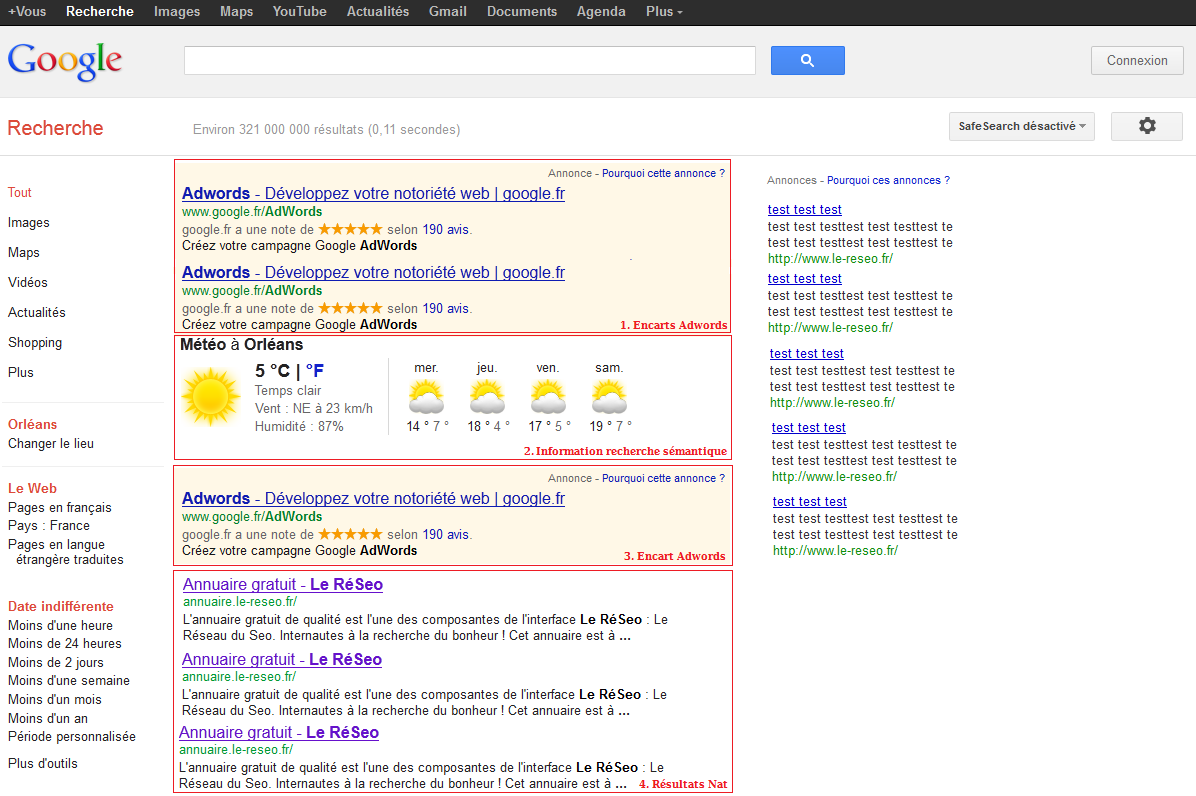
Task: Click the large sun weather icon
Action: (x=211, y=396)
